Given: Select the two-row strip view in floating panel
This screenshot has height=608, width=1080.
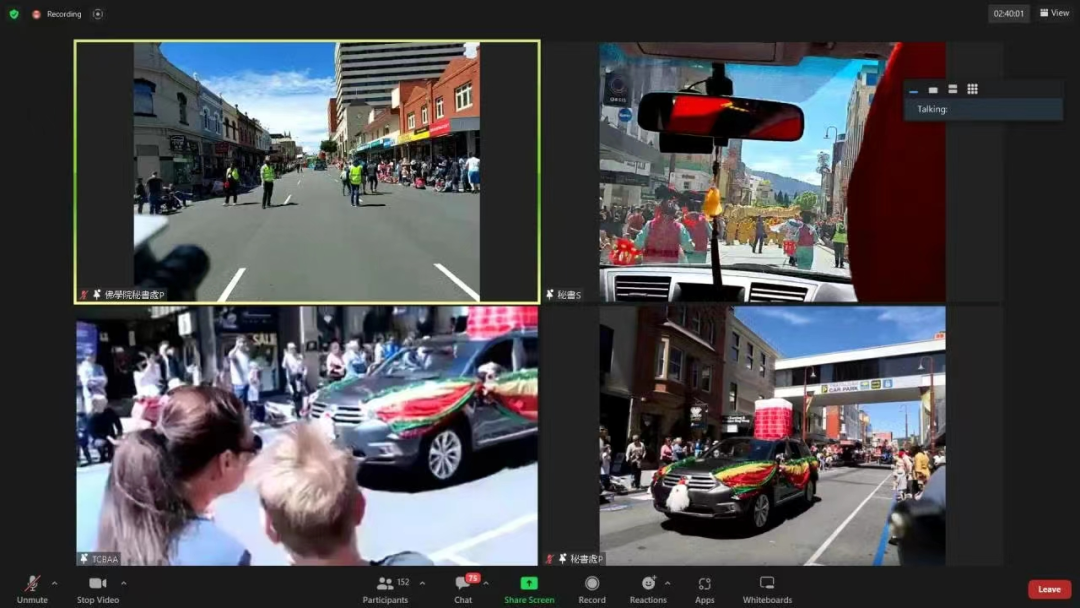Looking at the screenshot, I should pyautogui.click(x=952, y=89).
